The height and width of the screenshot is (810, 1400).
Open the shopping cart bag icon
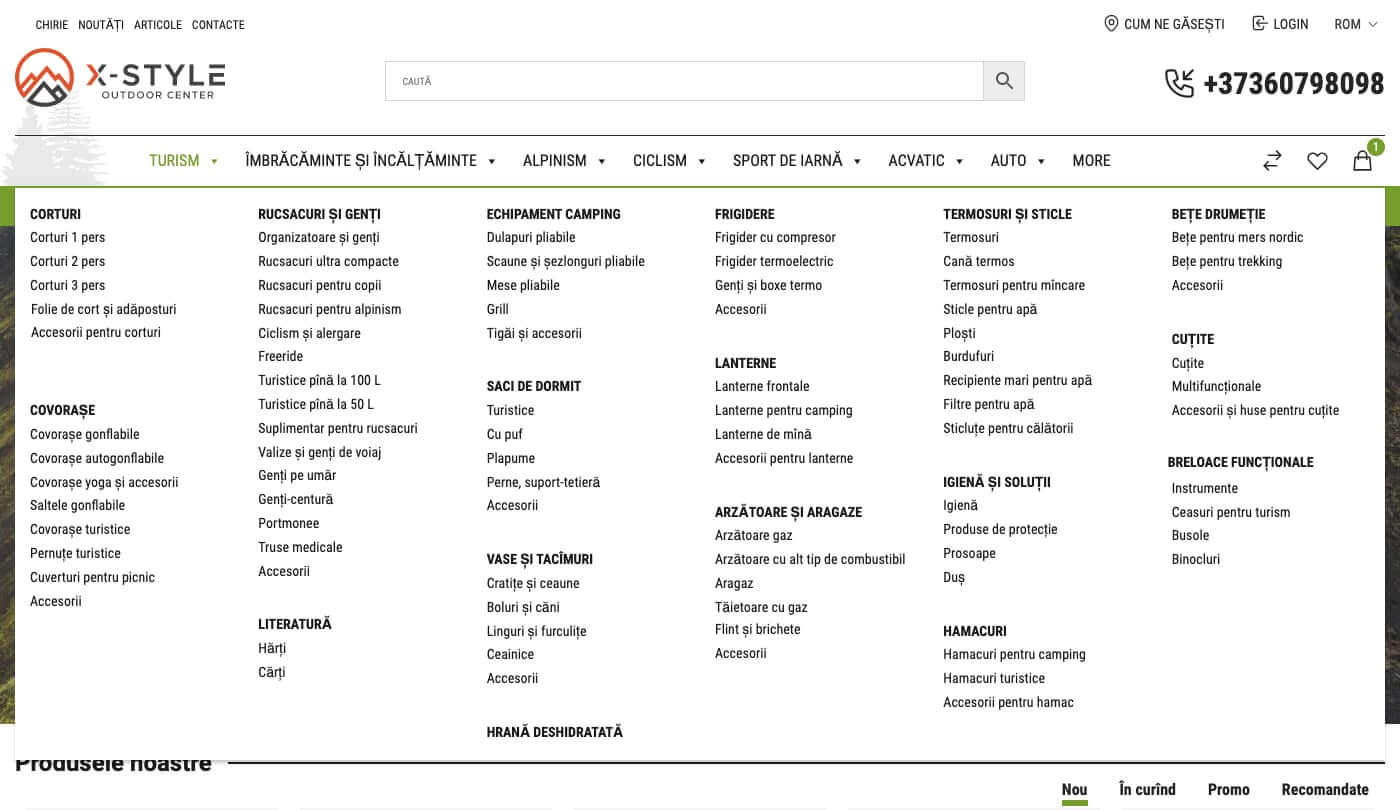pos(1362,160)
